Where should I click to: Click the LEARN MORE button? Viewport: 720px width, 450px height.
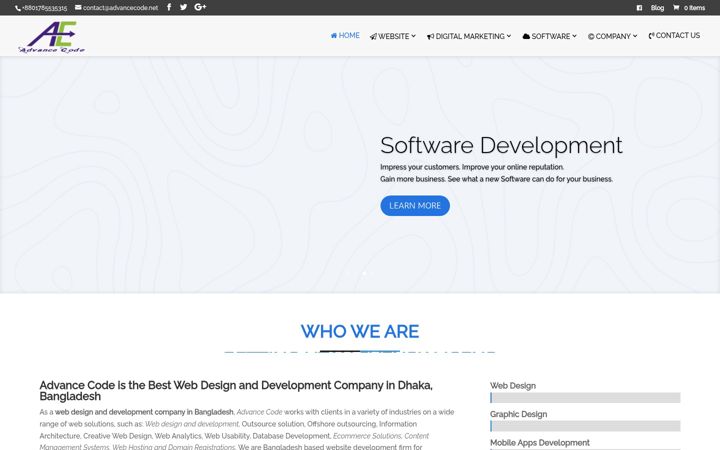[x=415, y=206]
